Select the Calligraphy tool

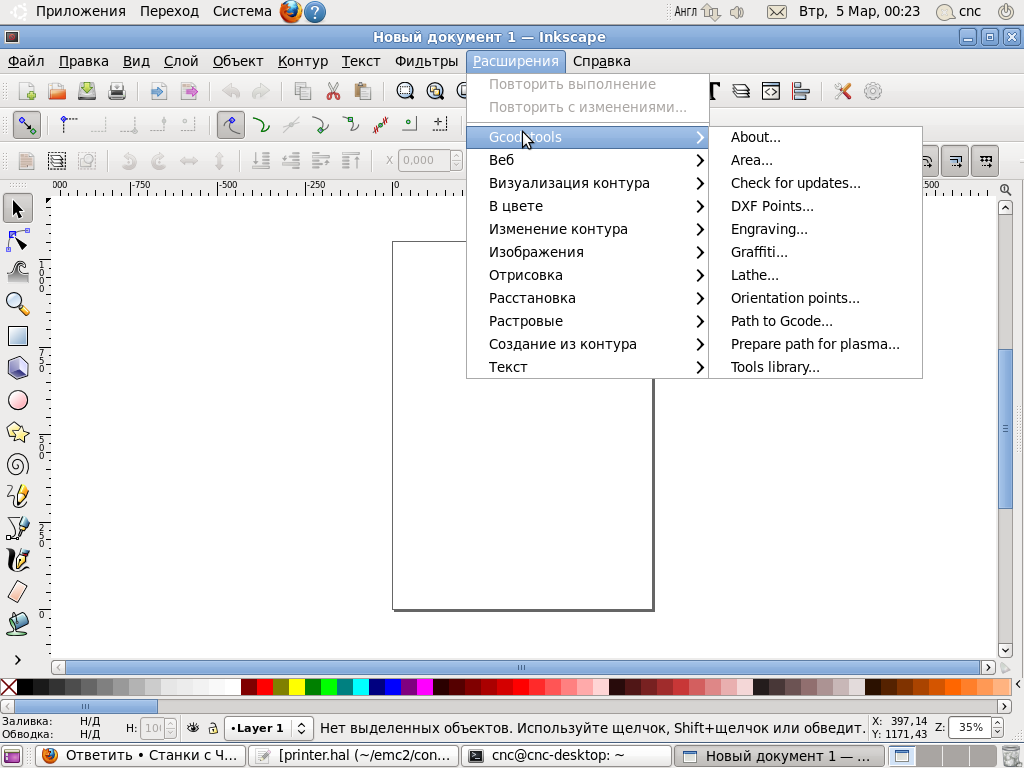[x=18, y=560]
